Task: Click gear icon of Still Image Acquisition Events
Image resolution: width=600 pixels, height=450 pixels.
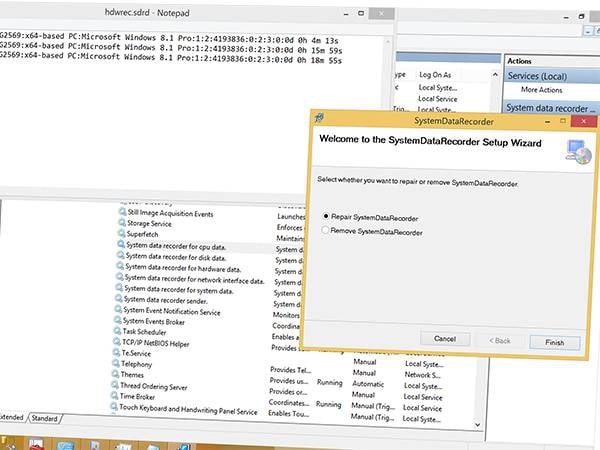Action: click(x=122, y=212)
